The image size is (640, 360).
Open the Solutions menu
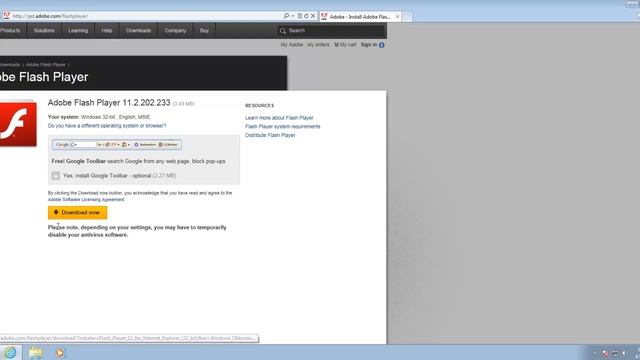44,31
